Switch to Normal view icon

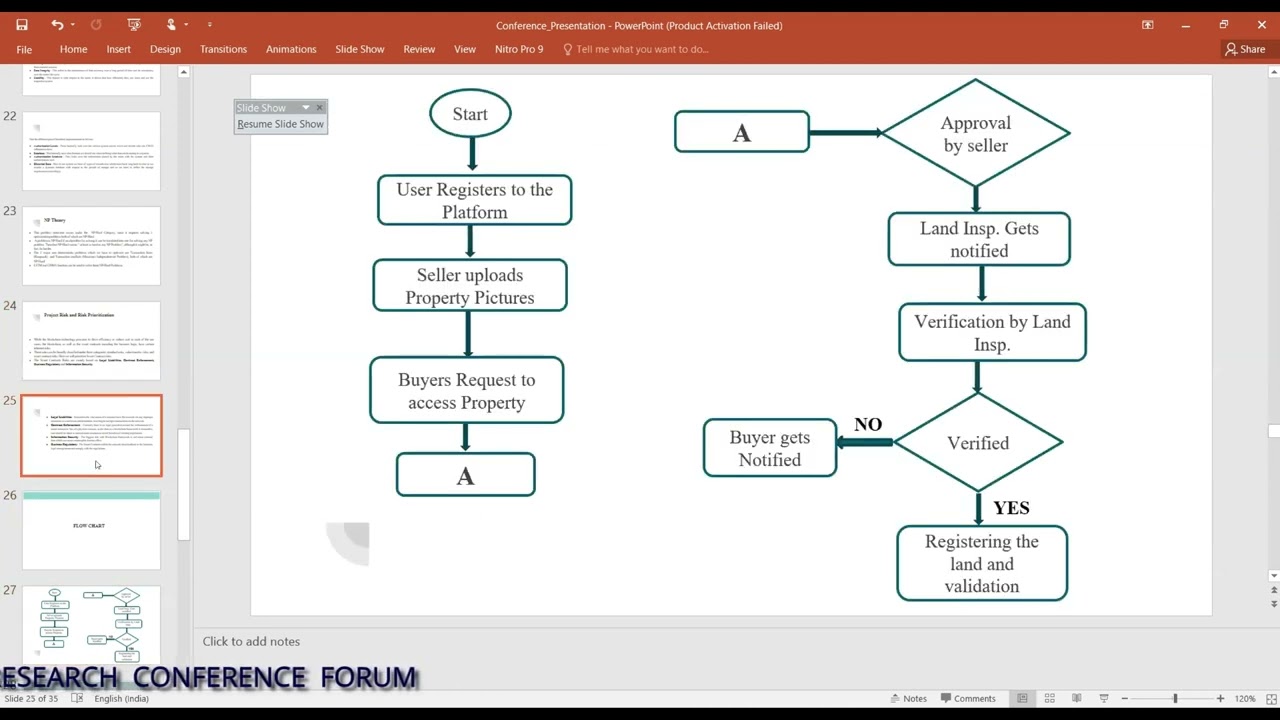click(1022, 699)
